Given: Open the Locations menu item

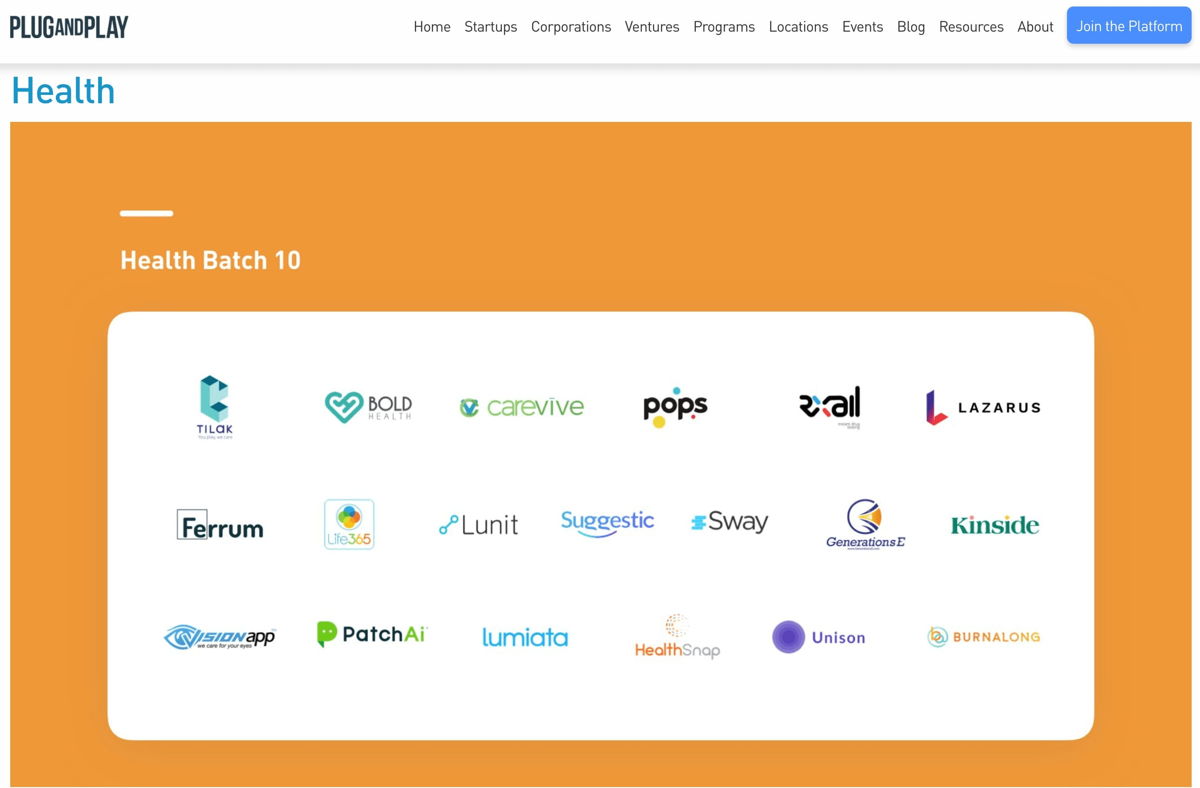Looking at the screenshot, I should tap(798, 27).
